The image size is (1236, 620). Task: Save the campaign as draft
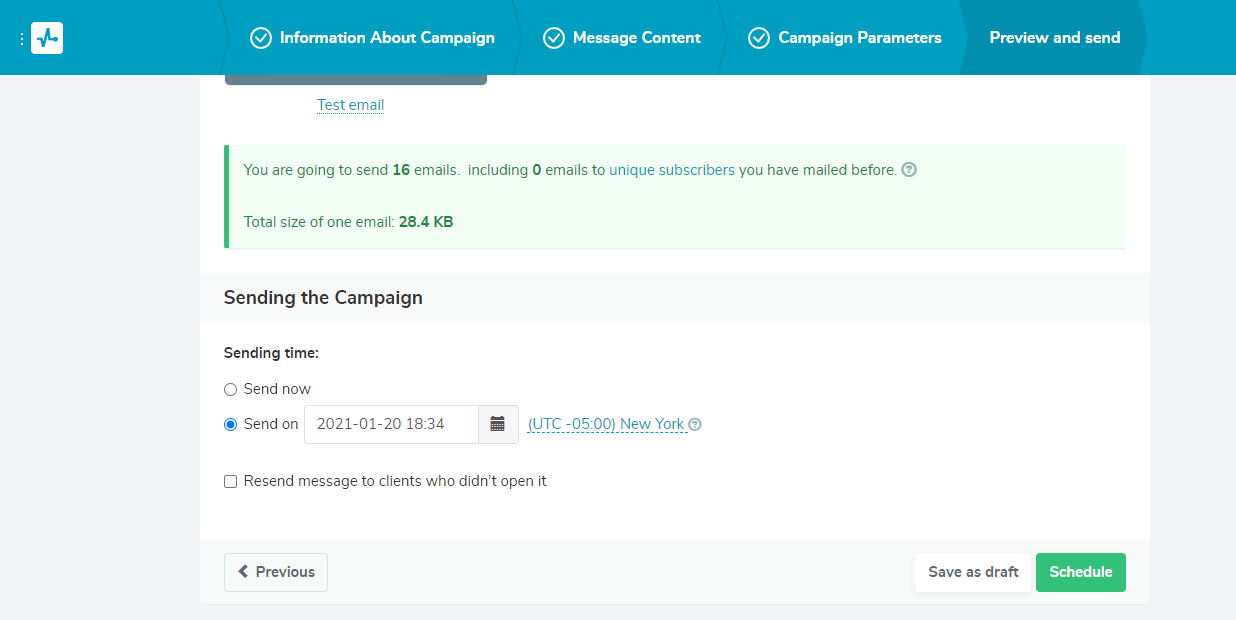click(972, 572)
